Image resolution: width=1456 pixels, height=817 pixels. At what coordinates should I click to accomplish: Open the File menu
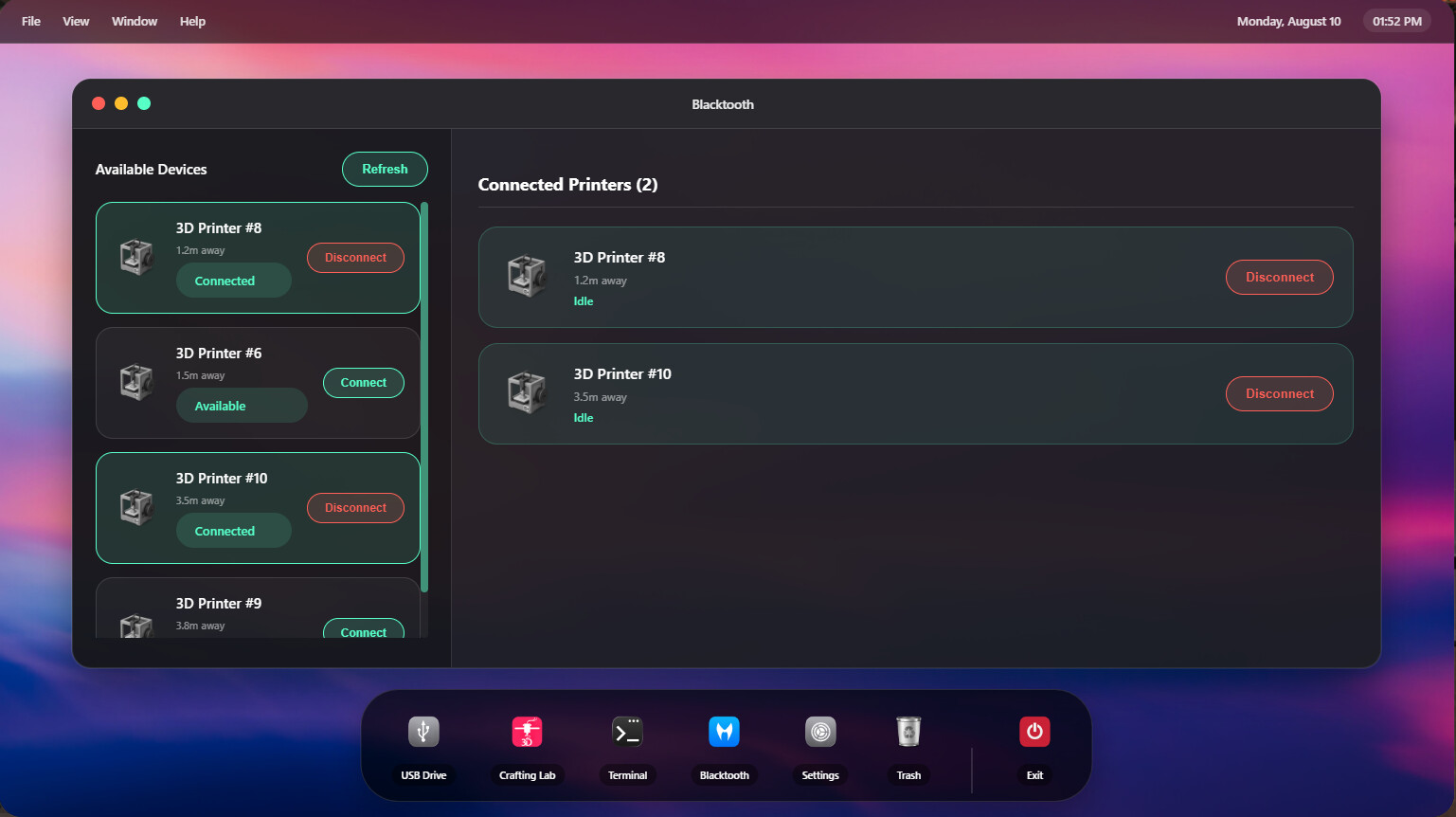coord(31,21)
